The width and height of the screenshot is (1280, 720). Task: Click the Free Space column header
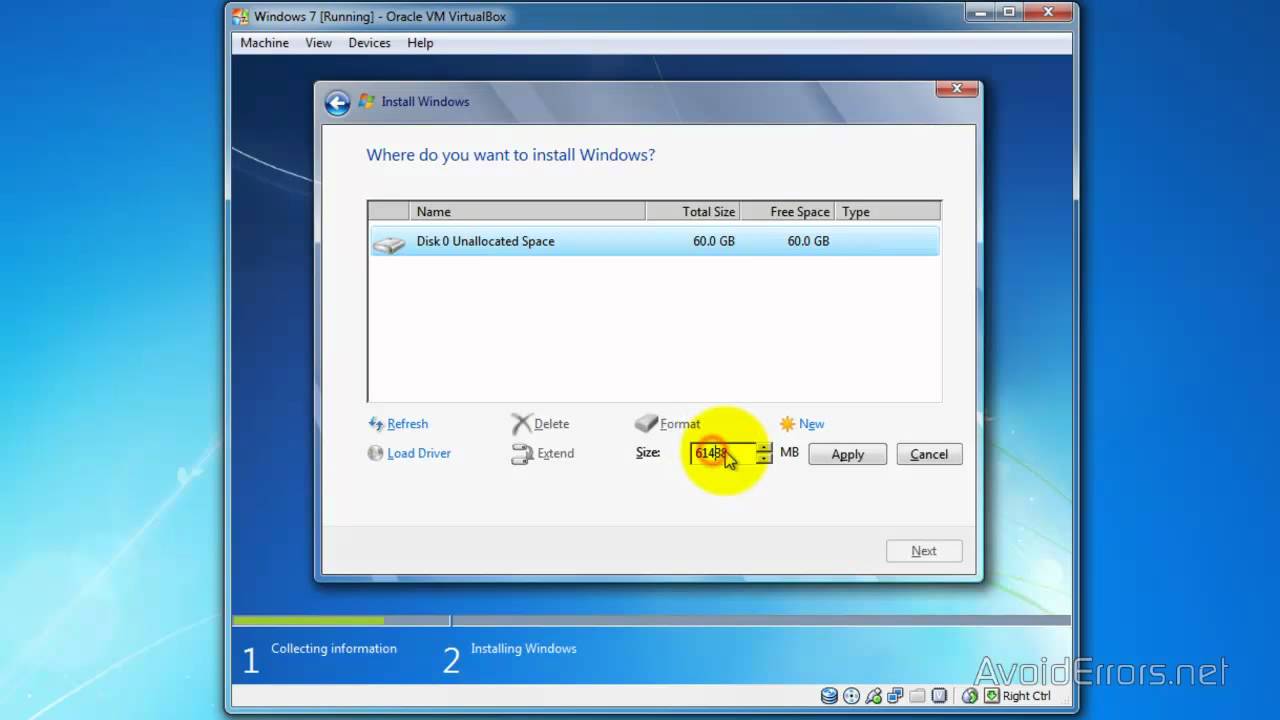point(787,212)
